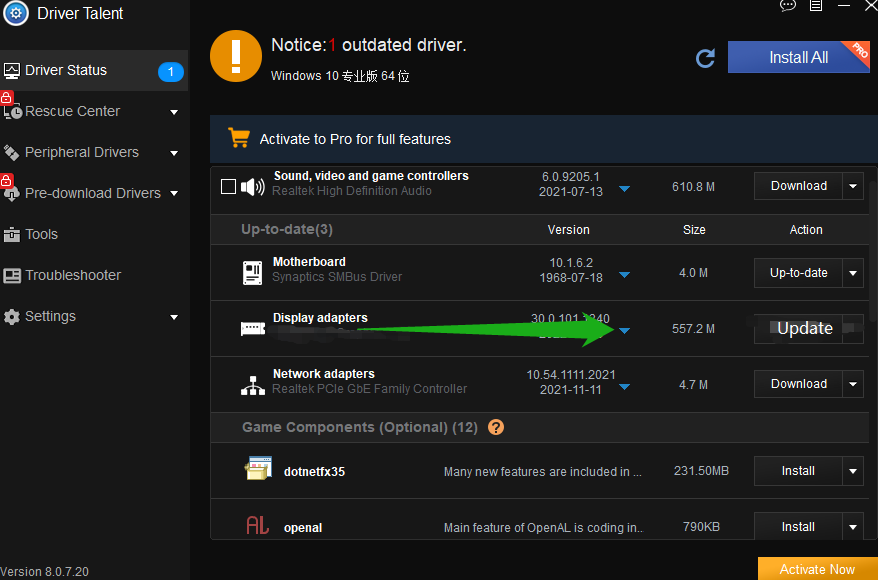This screenshot has height=580, width=878.
Task: Click the Install All button
Action: tap(798, 57)
